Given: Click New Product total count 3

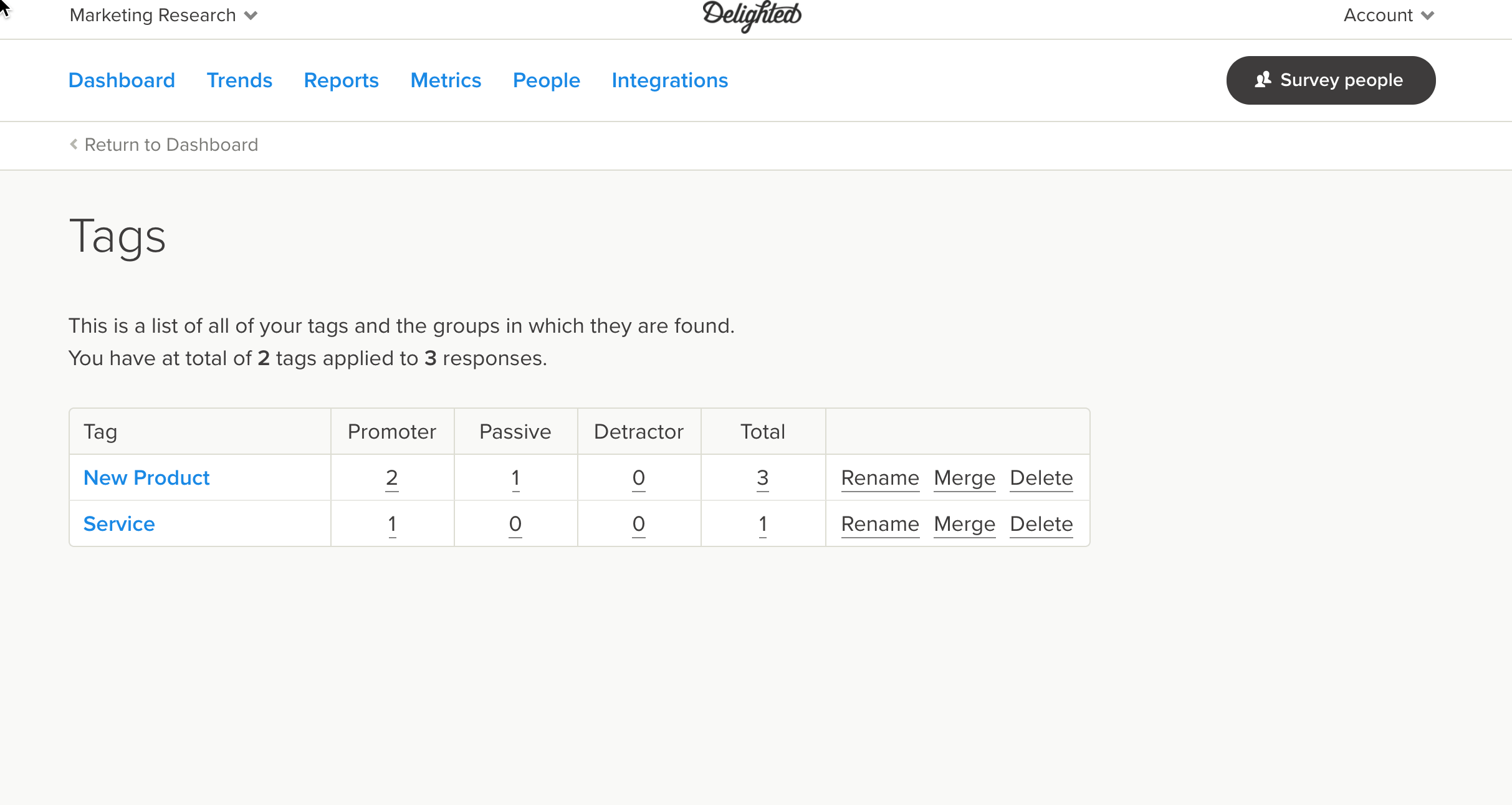Looking at the screenshot, I should [x=762, y=478].
